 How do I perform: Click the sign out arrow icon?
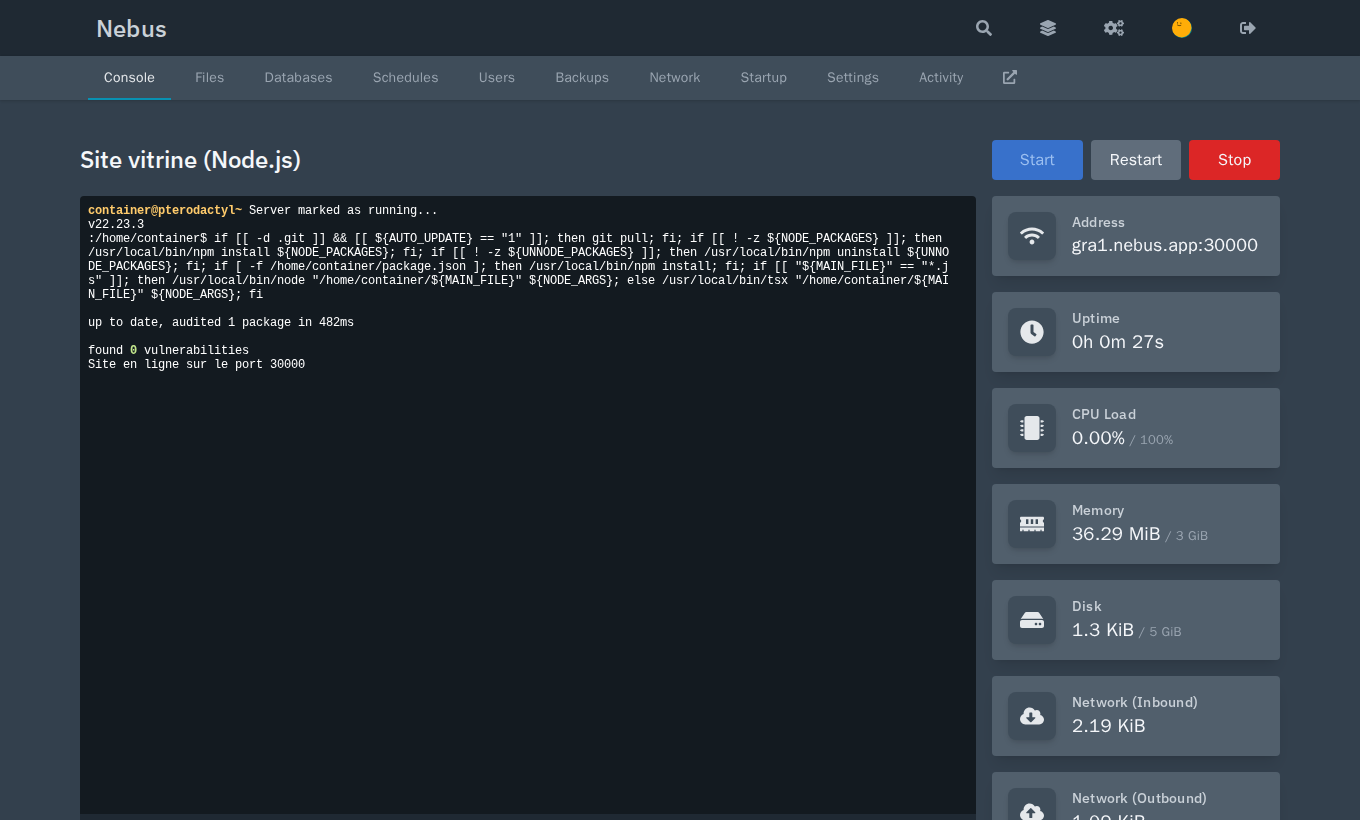pos(1248,28)
